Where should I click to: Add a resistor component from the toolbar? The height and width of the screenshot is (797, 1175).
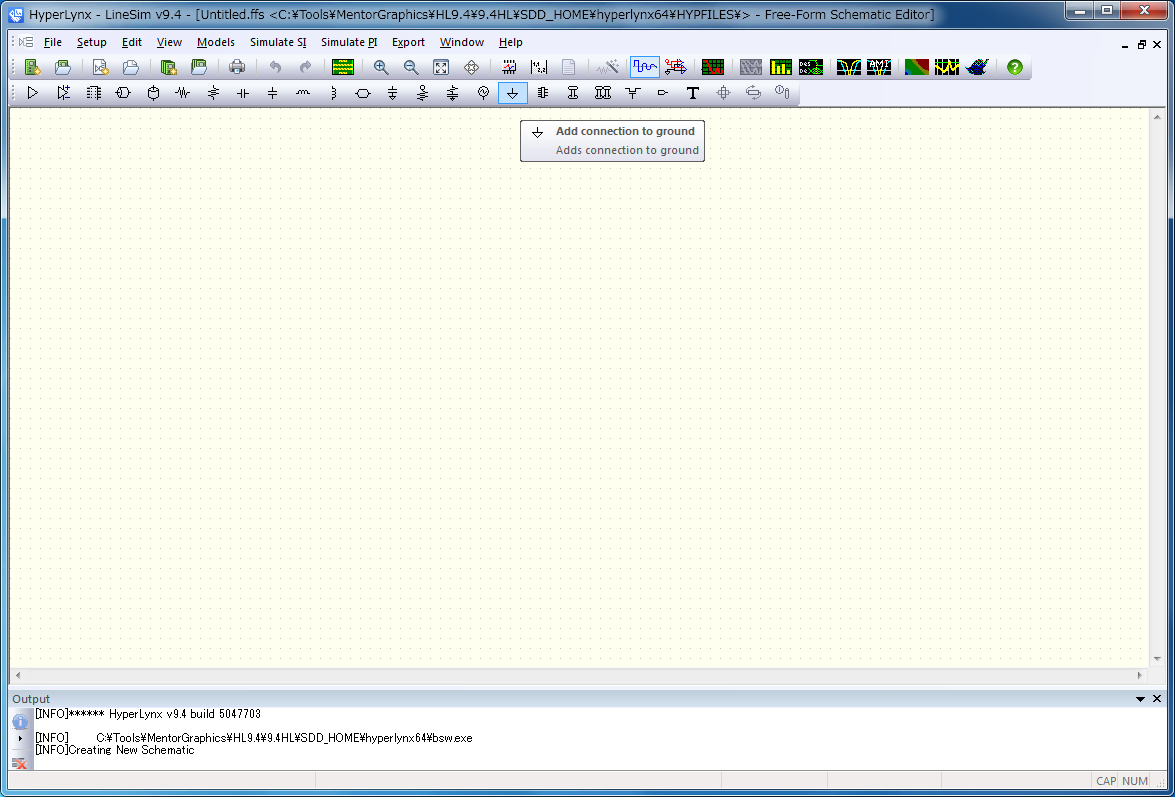click(182, 93)
